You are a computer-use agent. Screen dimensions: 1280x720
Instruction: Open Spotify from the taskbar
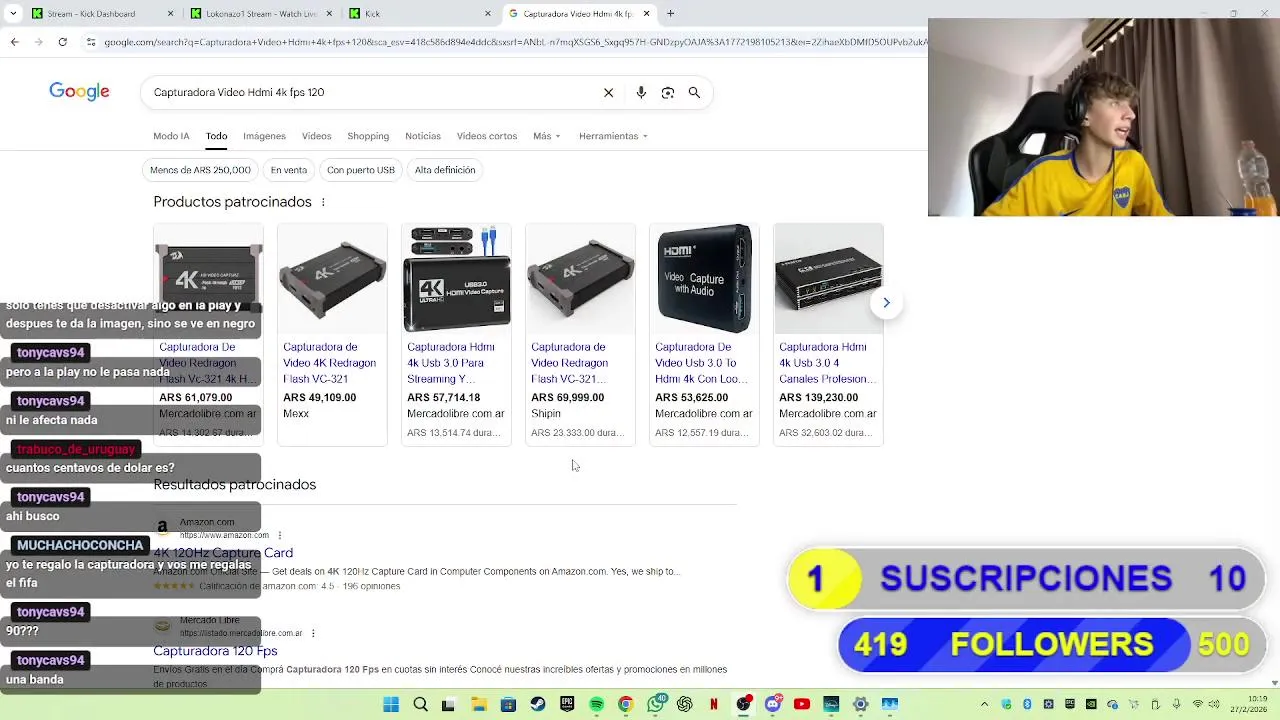click(x=596, y=704)
